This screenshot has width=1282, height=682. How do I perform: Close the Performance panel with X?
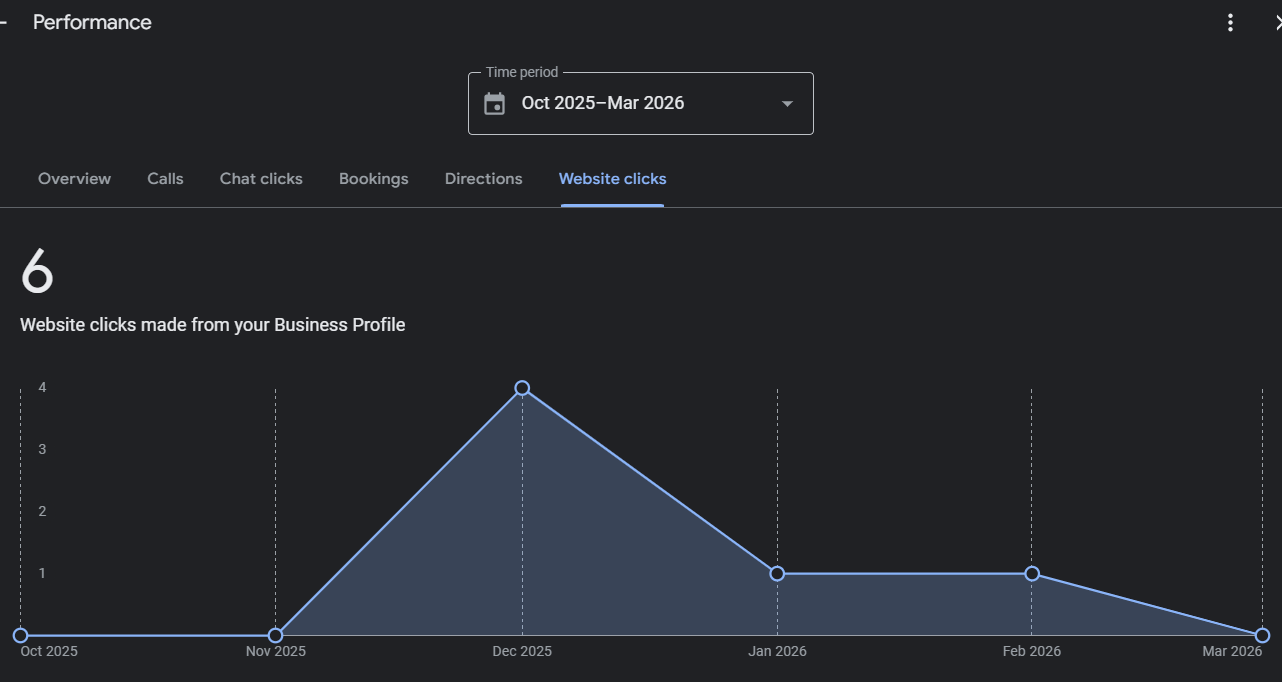point(1277,23)
